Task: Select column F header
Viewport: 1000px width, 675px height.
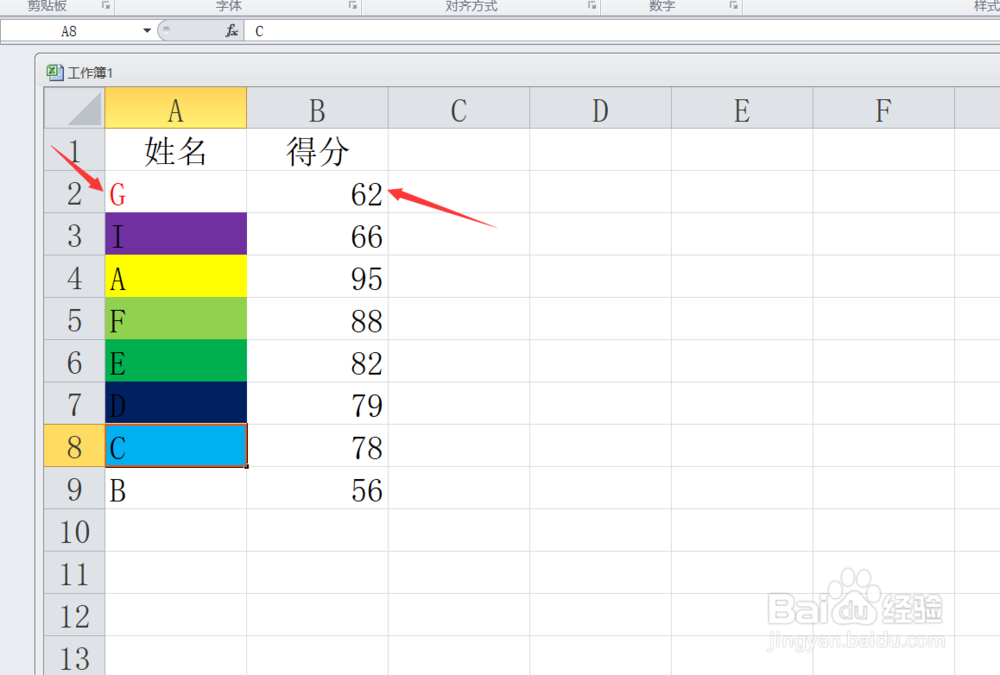Action: tap(884, 108)
